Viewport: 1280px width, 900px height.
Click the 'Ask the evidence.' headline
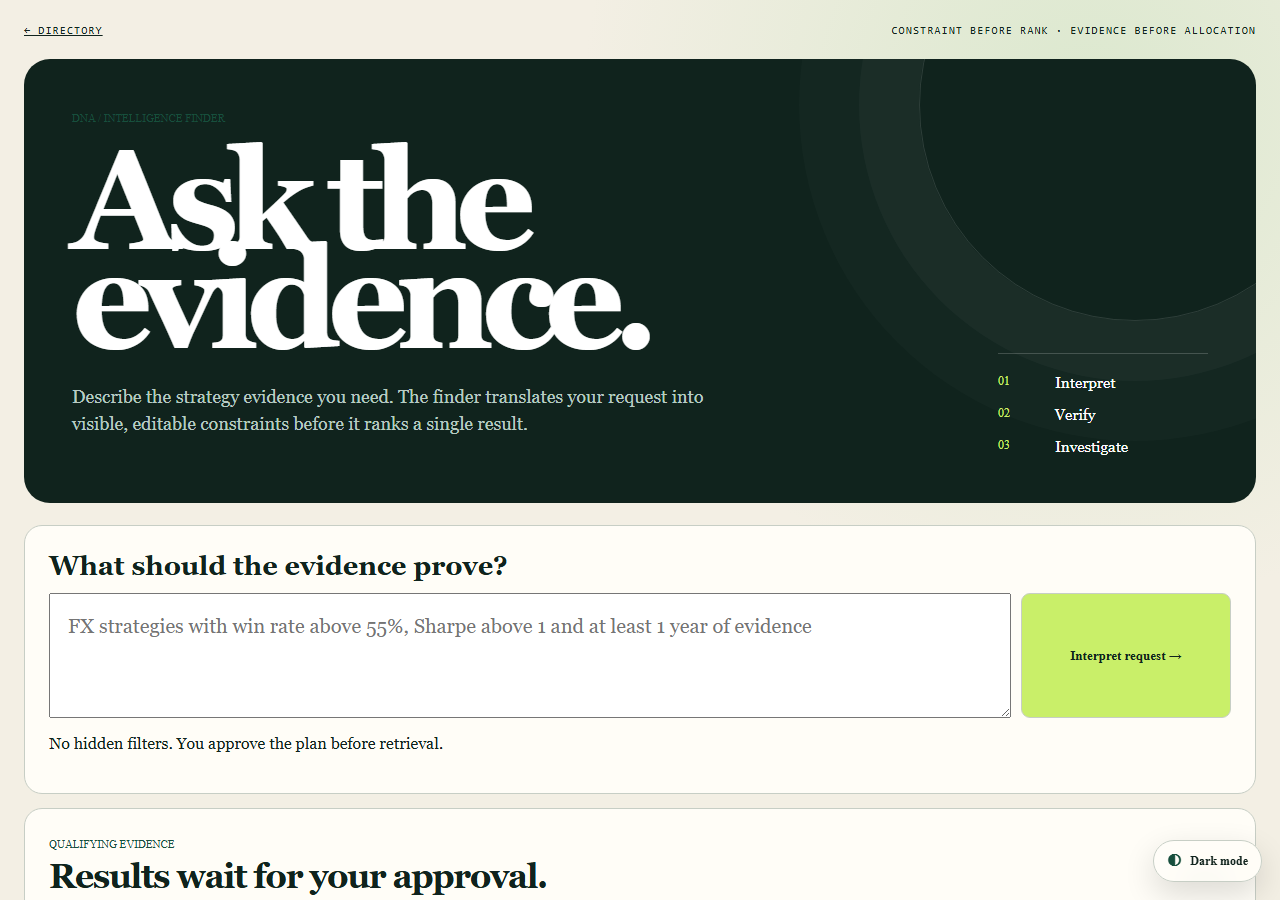[360, 248]
